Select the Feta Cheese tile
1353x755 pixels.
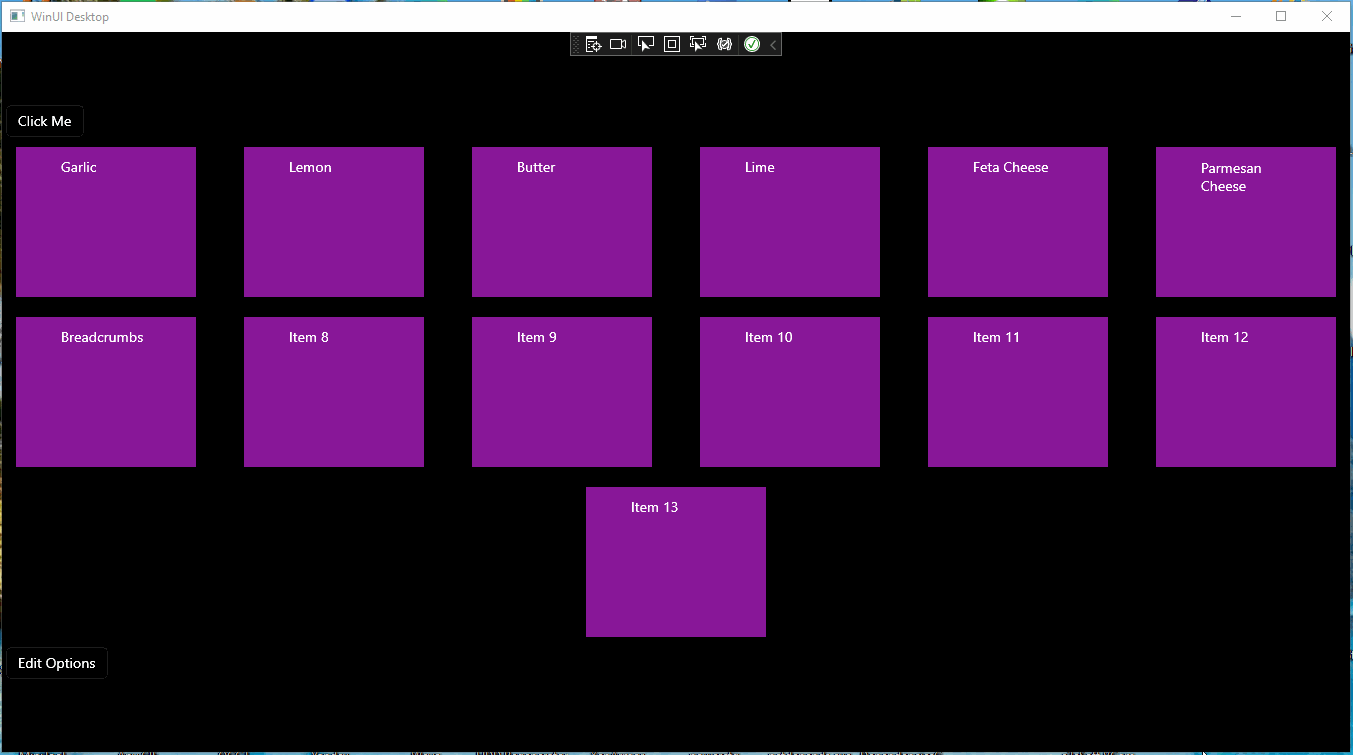click(x=1017, y=221)
